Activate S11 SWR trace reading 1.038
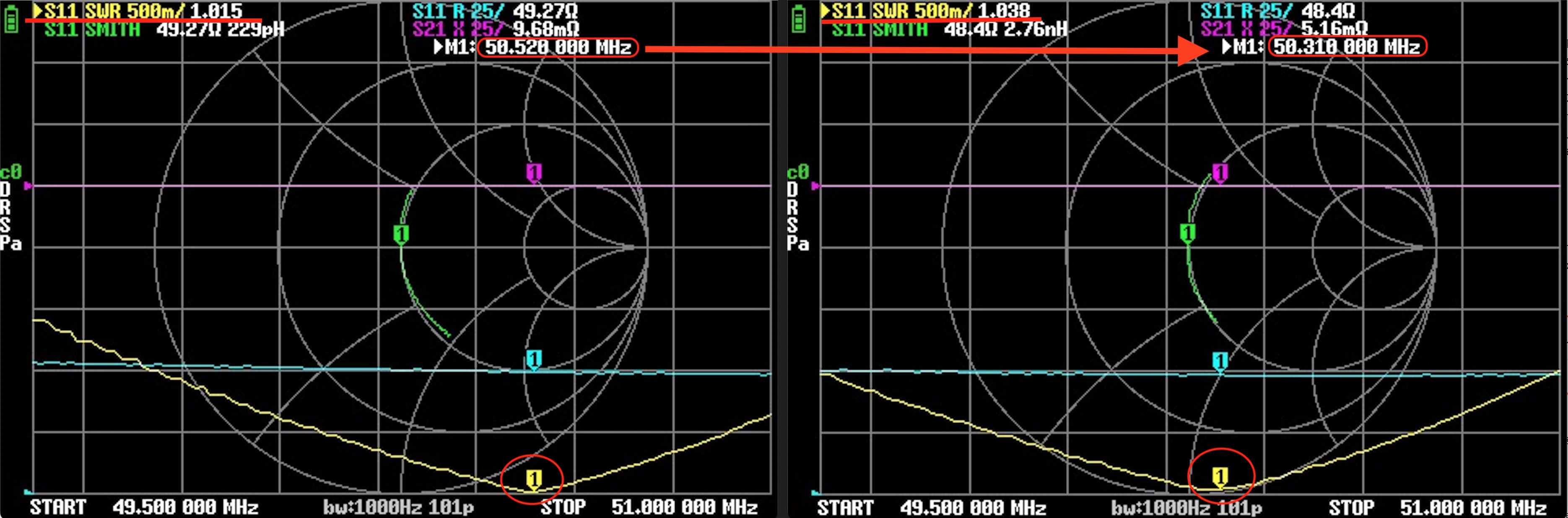This screenshot has height=518, width=1568. pos(925,11)
